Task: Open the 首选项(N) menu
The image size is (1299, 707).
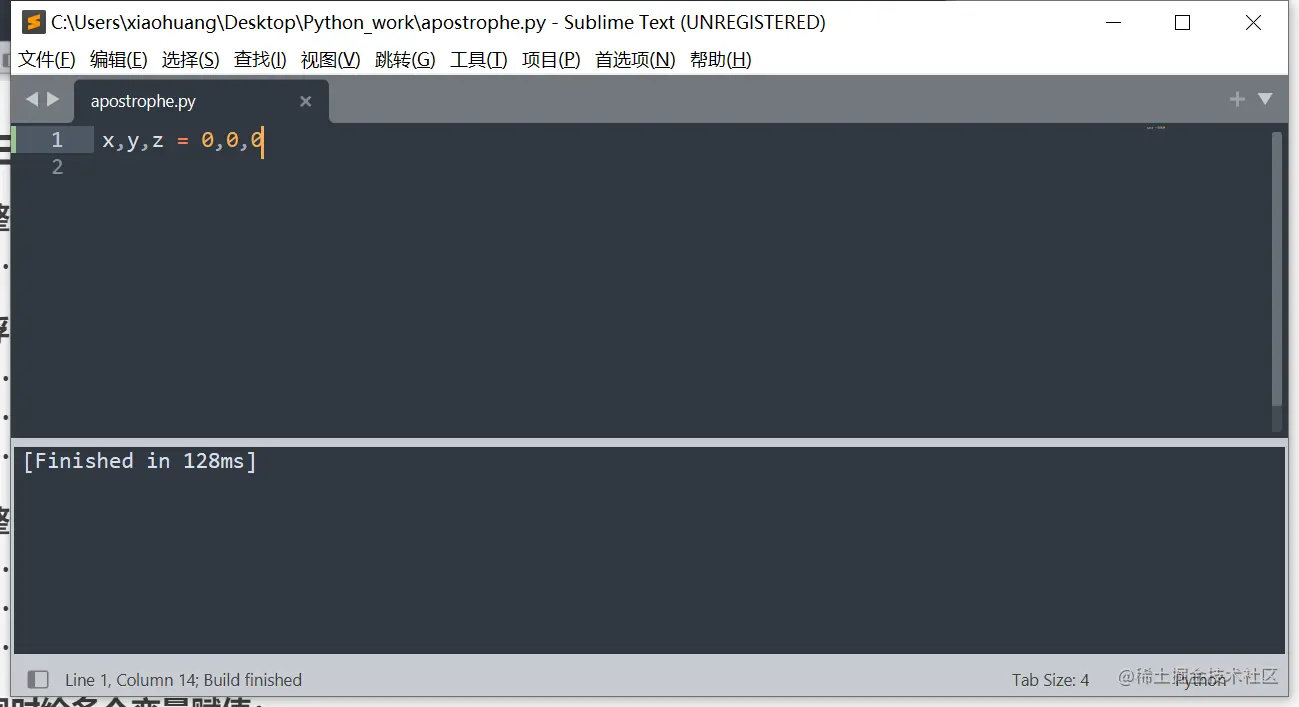Action: tap(635, 60)
